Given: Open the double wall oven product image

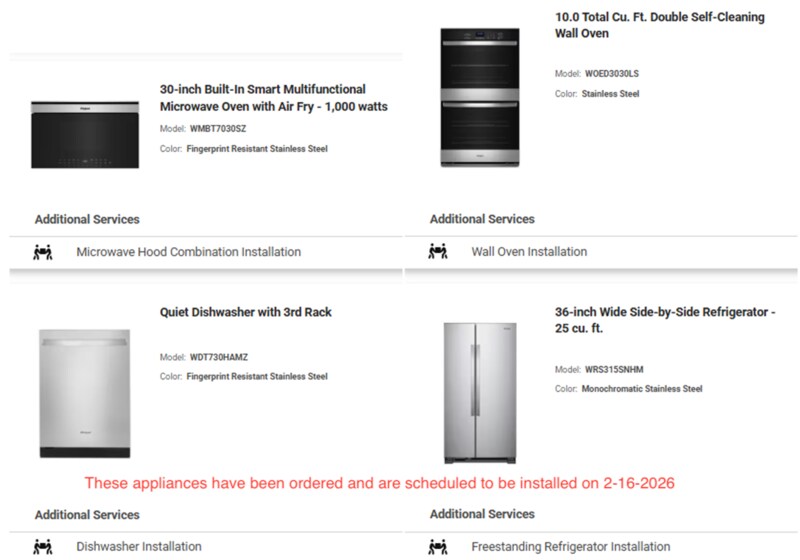Looking at the screenshot, I should (481, 96).
